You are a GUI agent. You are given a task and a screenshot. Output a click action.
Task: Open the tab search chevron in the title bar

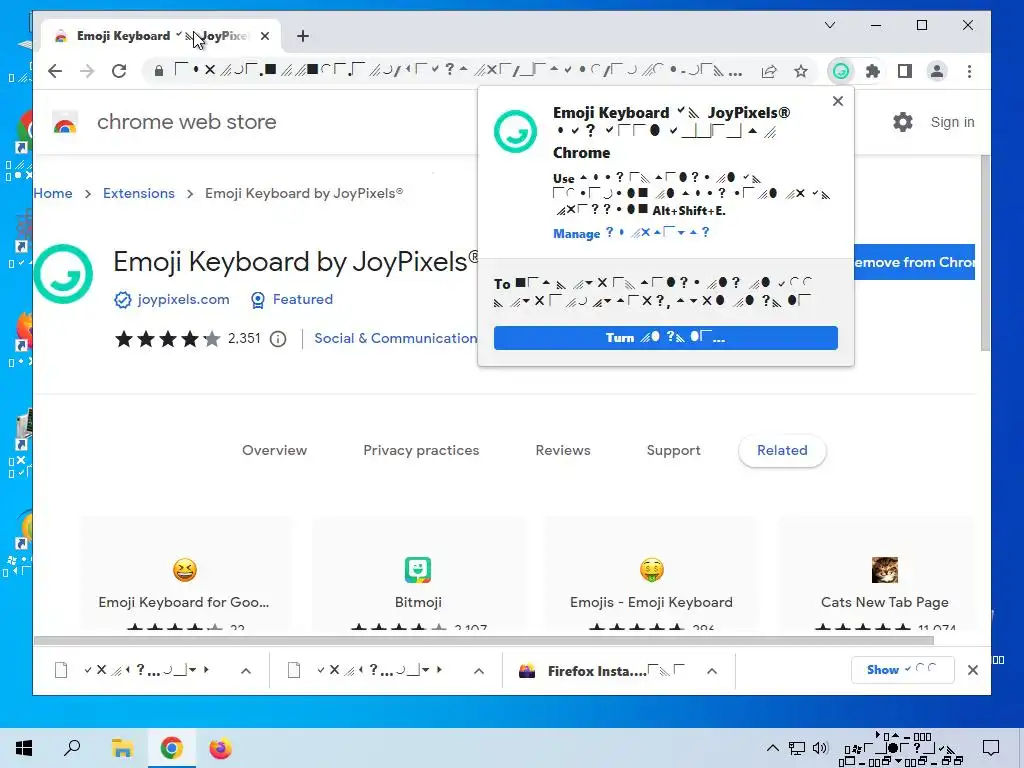(x=830, y=25)
